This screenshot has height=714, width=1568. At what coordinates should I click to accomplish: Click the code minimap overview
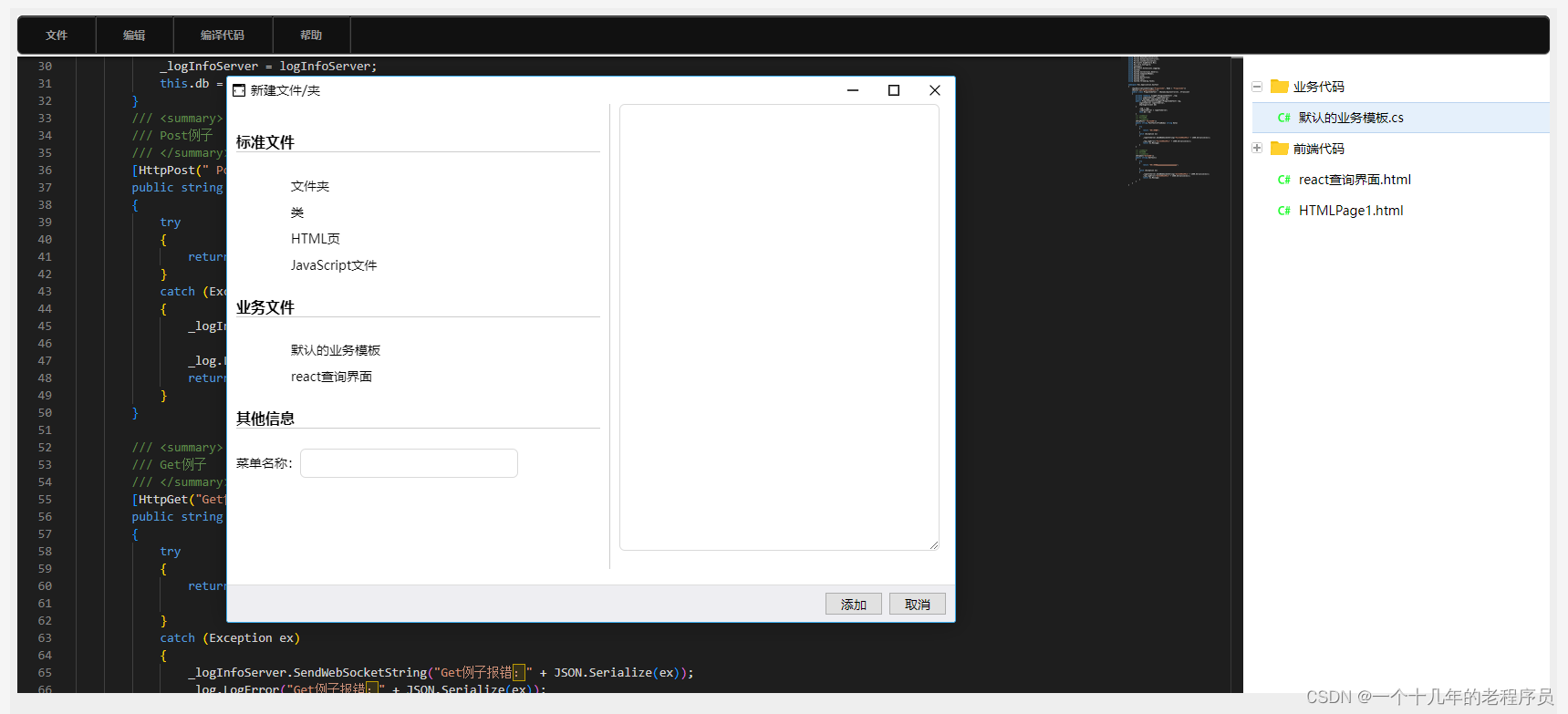coord(1171,121)
